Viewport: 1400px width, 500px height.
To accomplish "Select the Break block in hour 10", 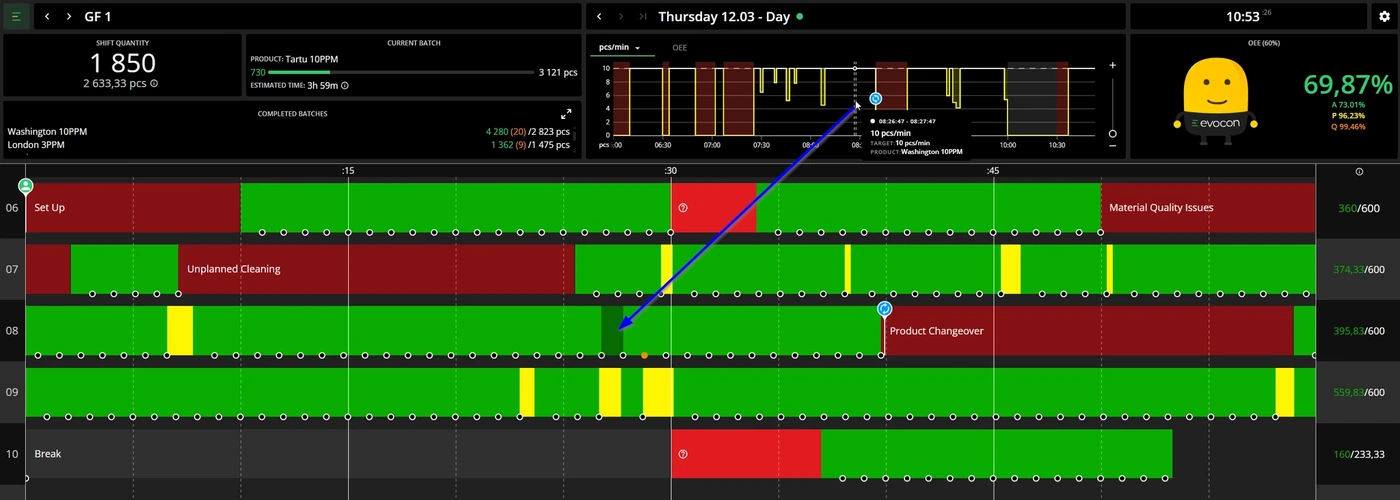I will 348,454.
